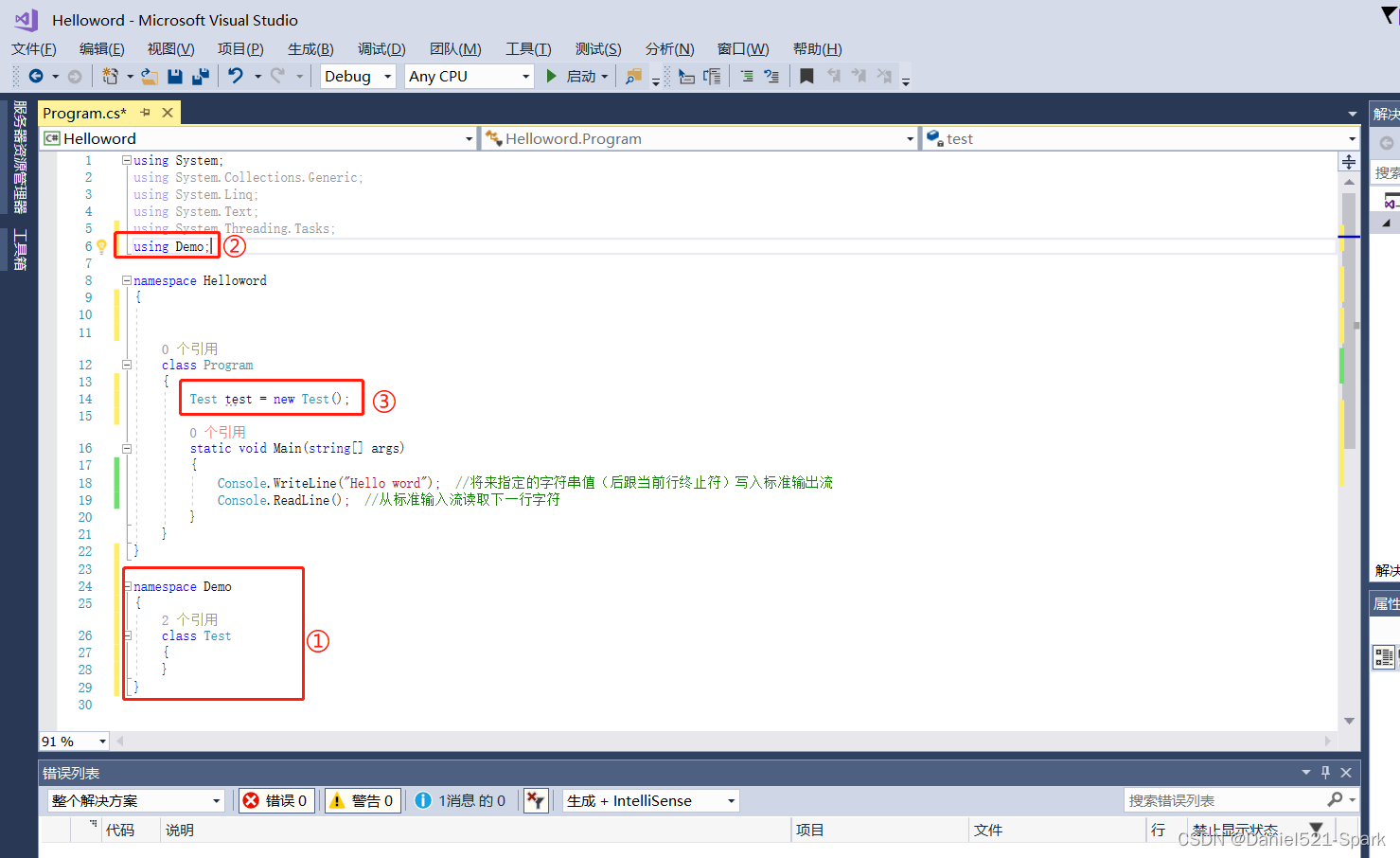Viewport: 1400px width, 858px height.
Task: Click the New Project toolbar icon
Action: tap(110, 76)
